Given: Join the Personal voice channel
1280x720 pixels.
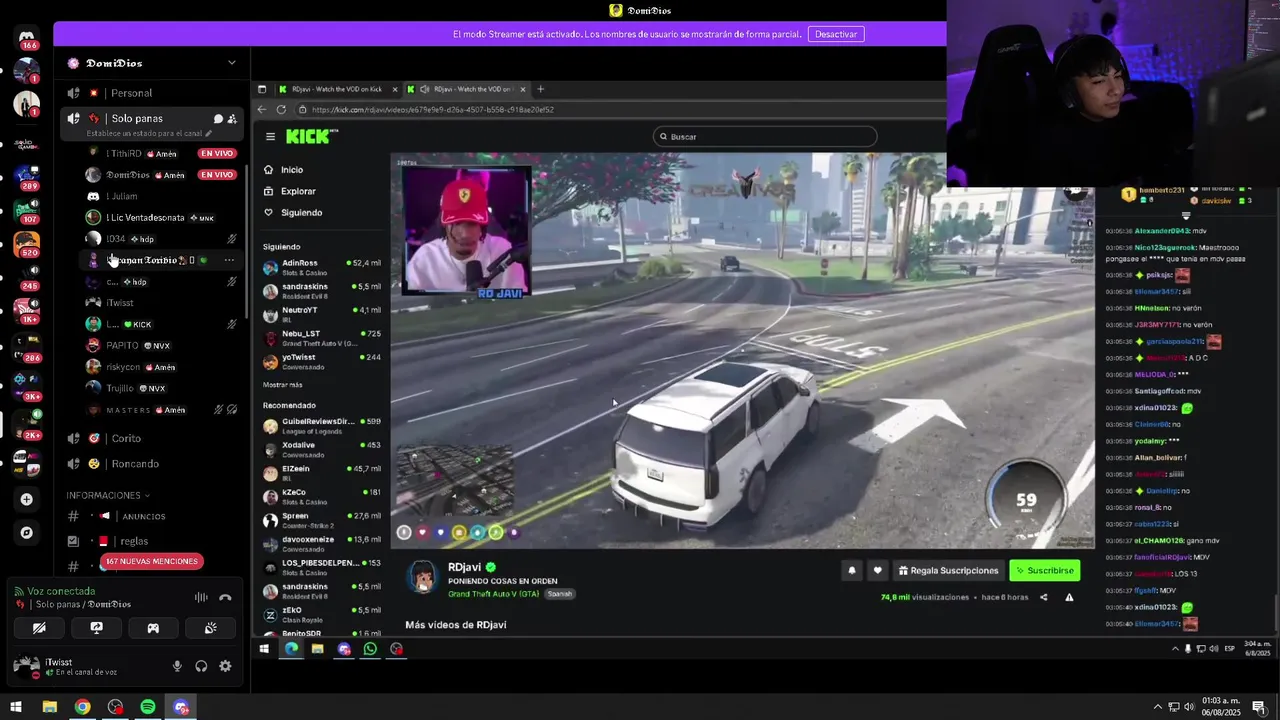Looking at the screenshot, I should click(x=132, y=93).
